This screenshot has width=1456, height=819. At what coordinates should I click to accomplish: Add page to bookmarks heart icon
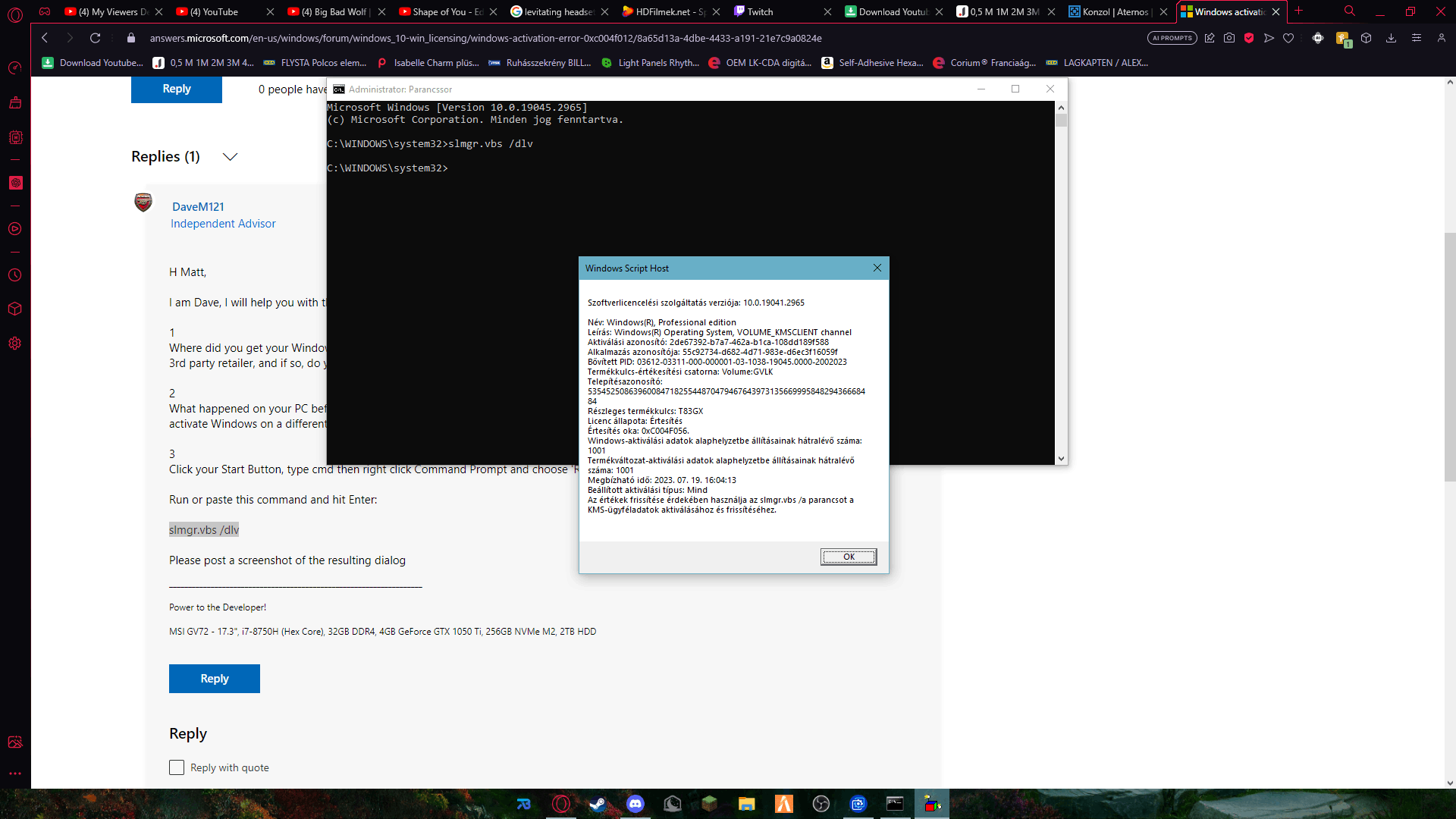[x=1288, y=38]
